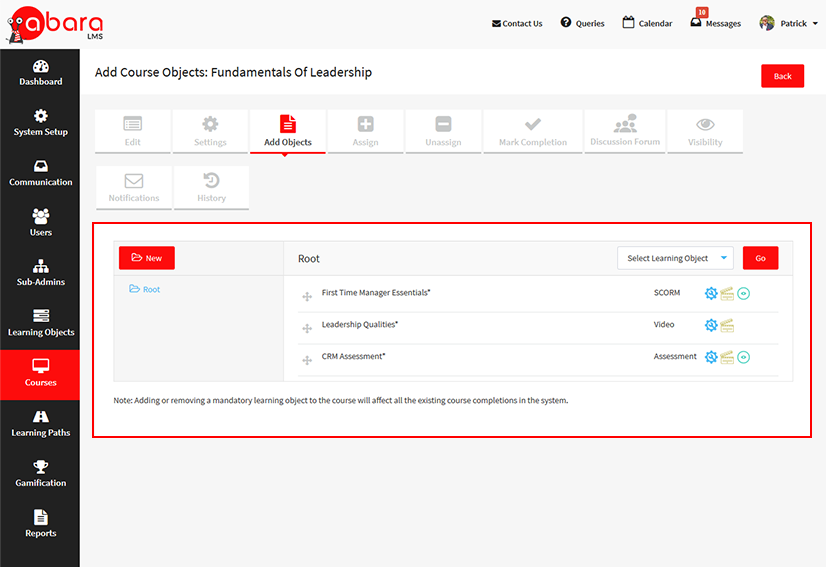Open settings gear for CRM Assessment
This screenshot has height=567, width=826.
point(711,357)
